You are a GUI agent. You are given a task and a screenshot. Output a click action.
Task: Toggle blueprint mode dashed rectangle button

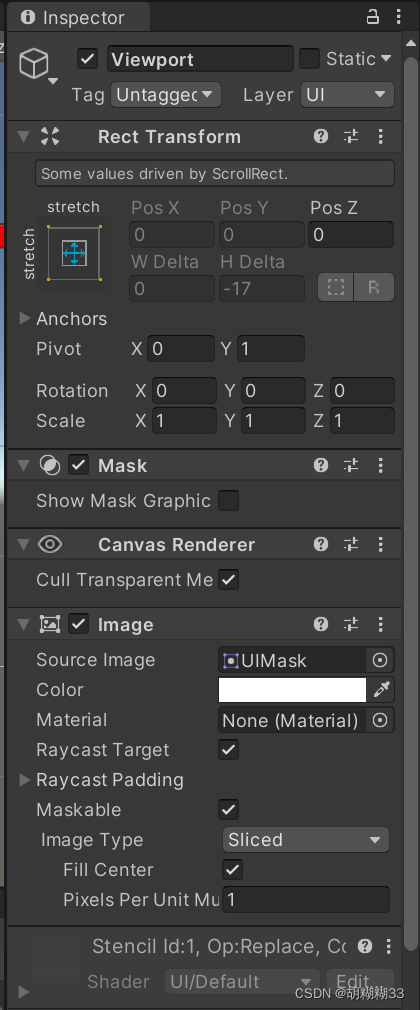(x=336, y=287)
